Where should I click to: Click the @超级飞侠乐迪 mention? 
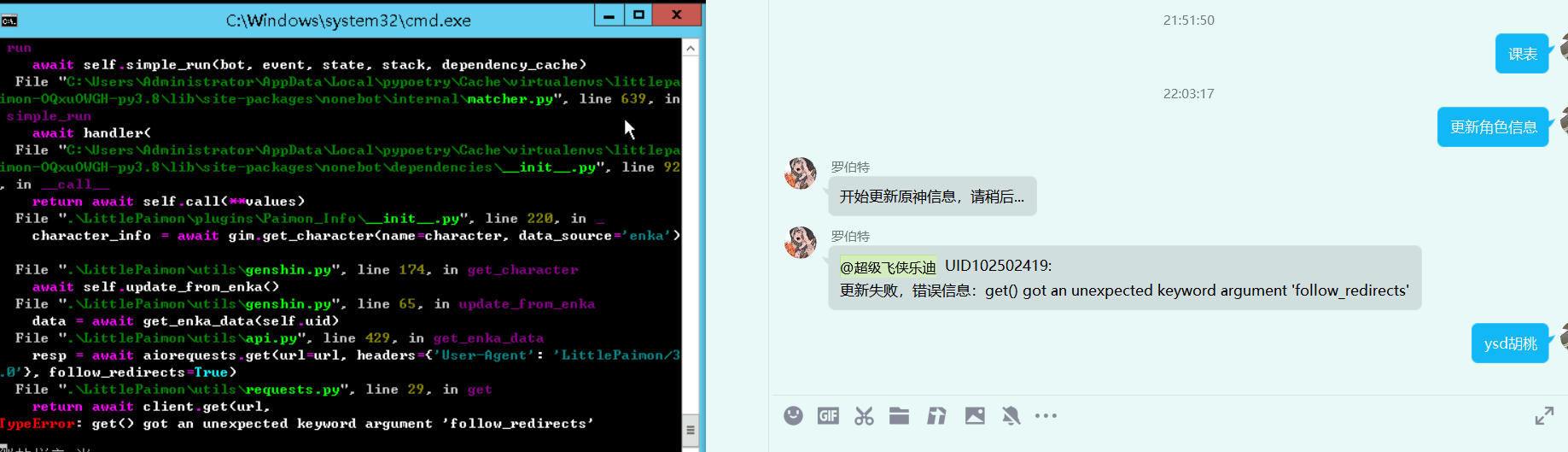[x=888, y=267]
